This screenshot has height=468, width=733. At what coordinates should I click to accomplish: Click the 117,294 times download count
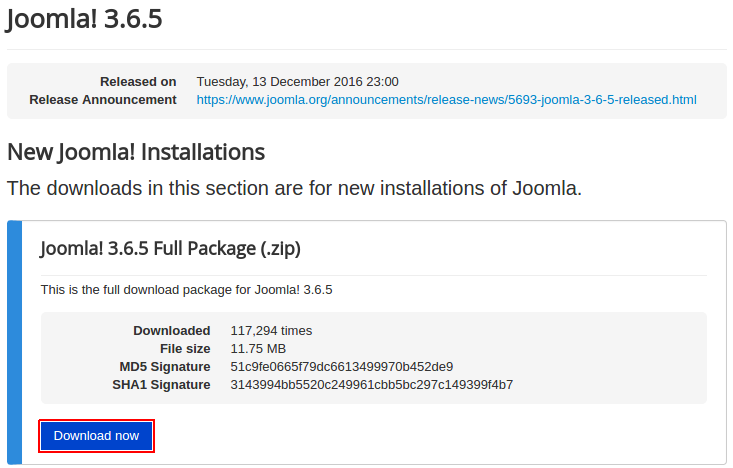click(x=271, y=330)
